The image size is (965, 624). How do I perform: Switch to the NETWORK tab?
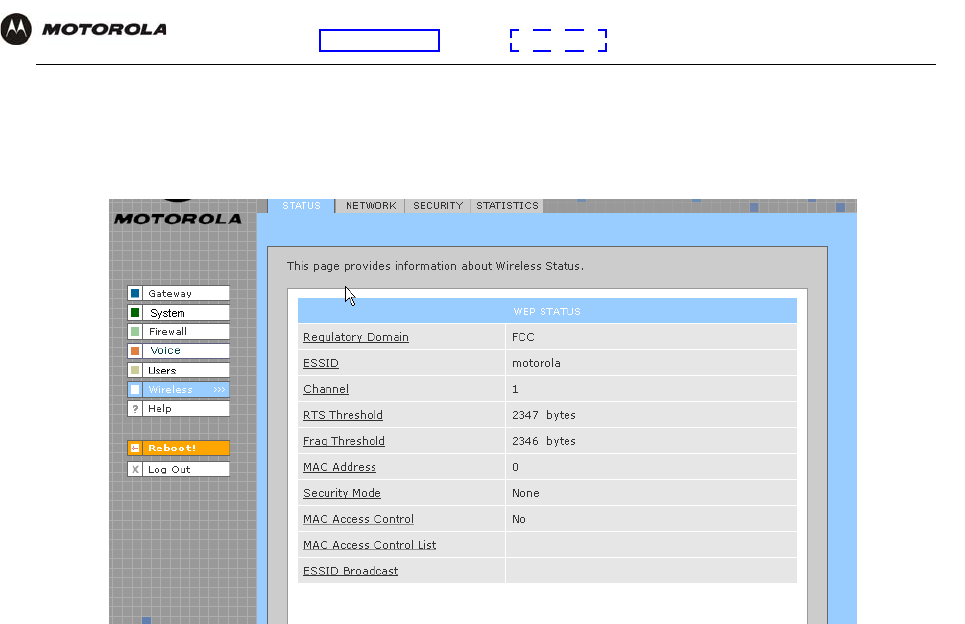click(371, 206)
